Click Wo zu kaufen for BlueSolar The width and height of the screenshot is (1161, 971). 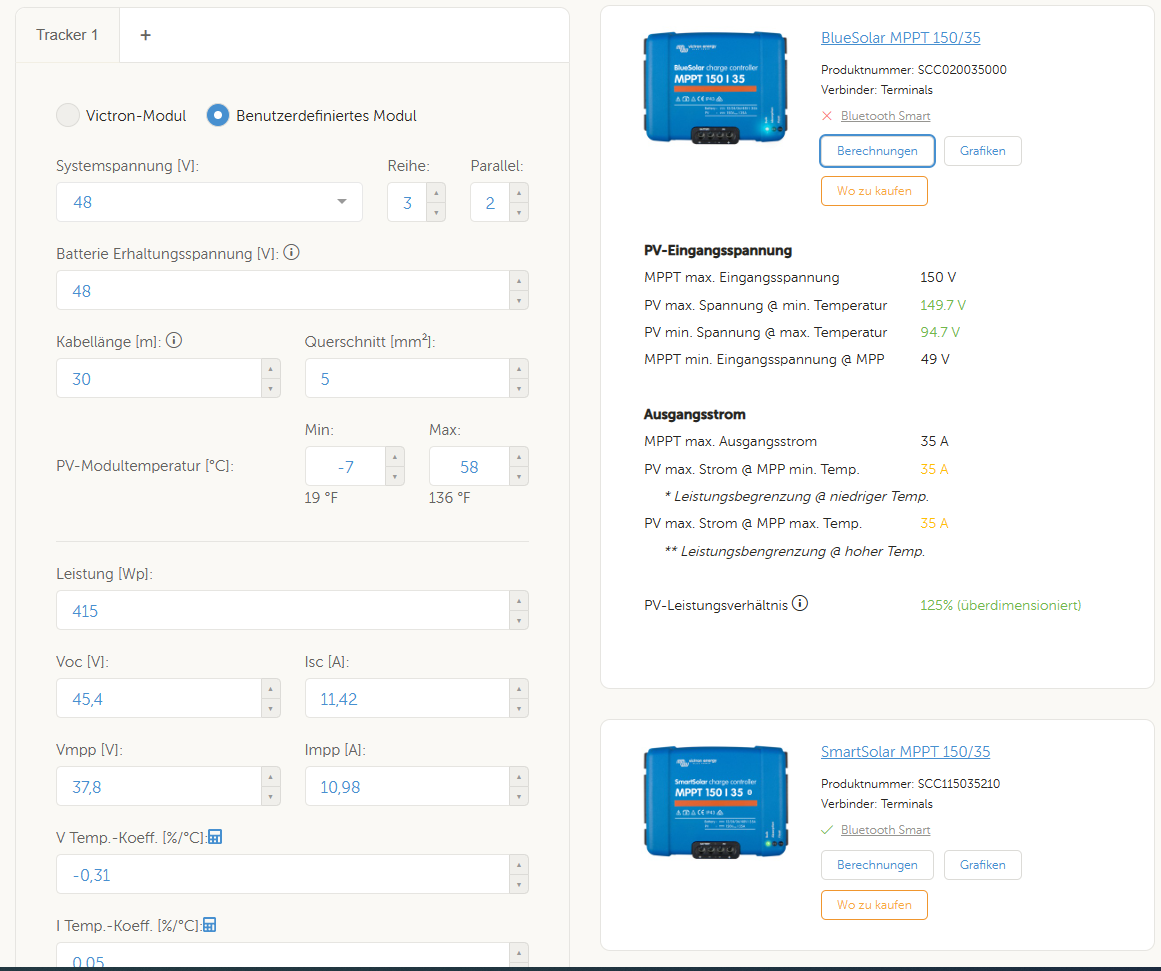pyautogui.click(x=874, y=191)
